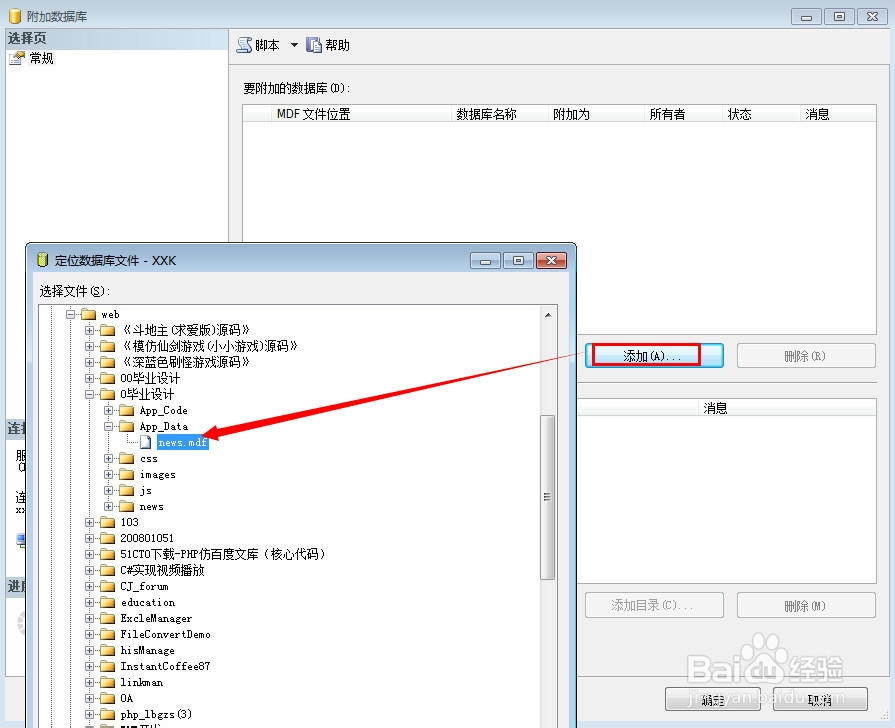
Task: Click the Remove (删除(M)) button
Action: click(x=806, y=605)
